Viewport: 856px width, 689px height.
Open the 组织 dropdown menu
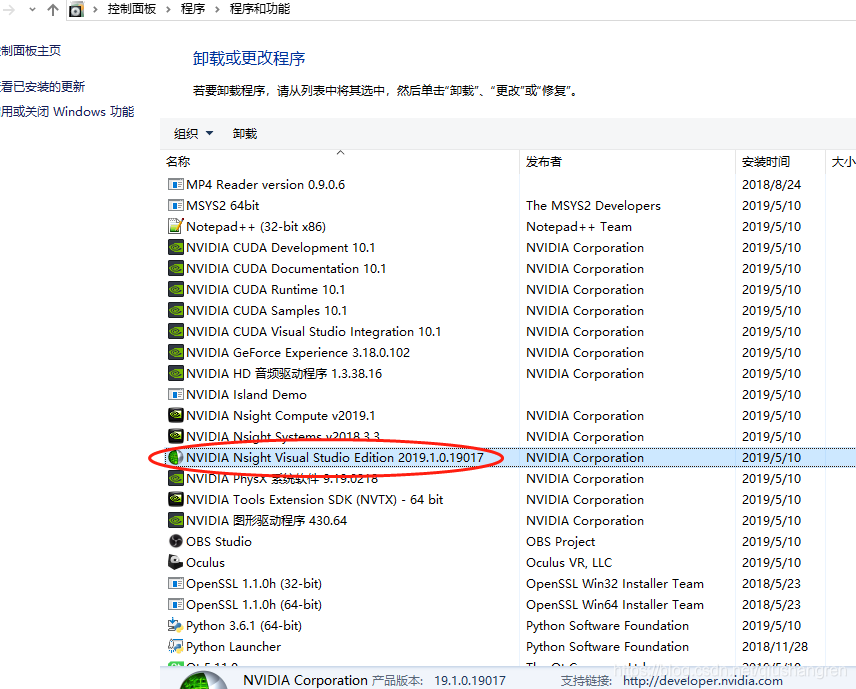[x=193, y=134]
